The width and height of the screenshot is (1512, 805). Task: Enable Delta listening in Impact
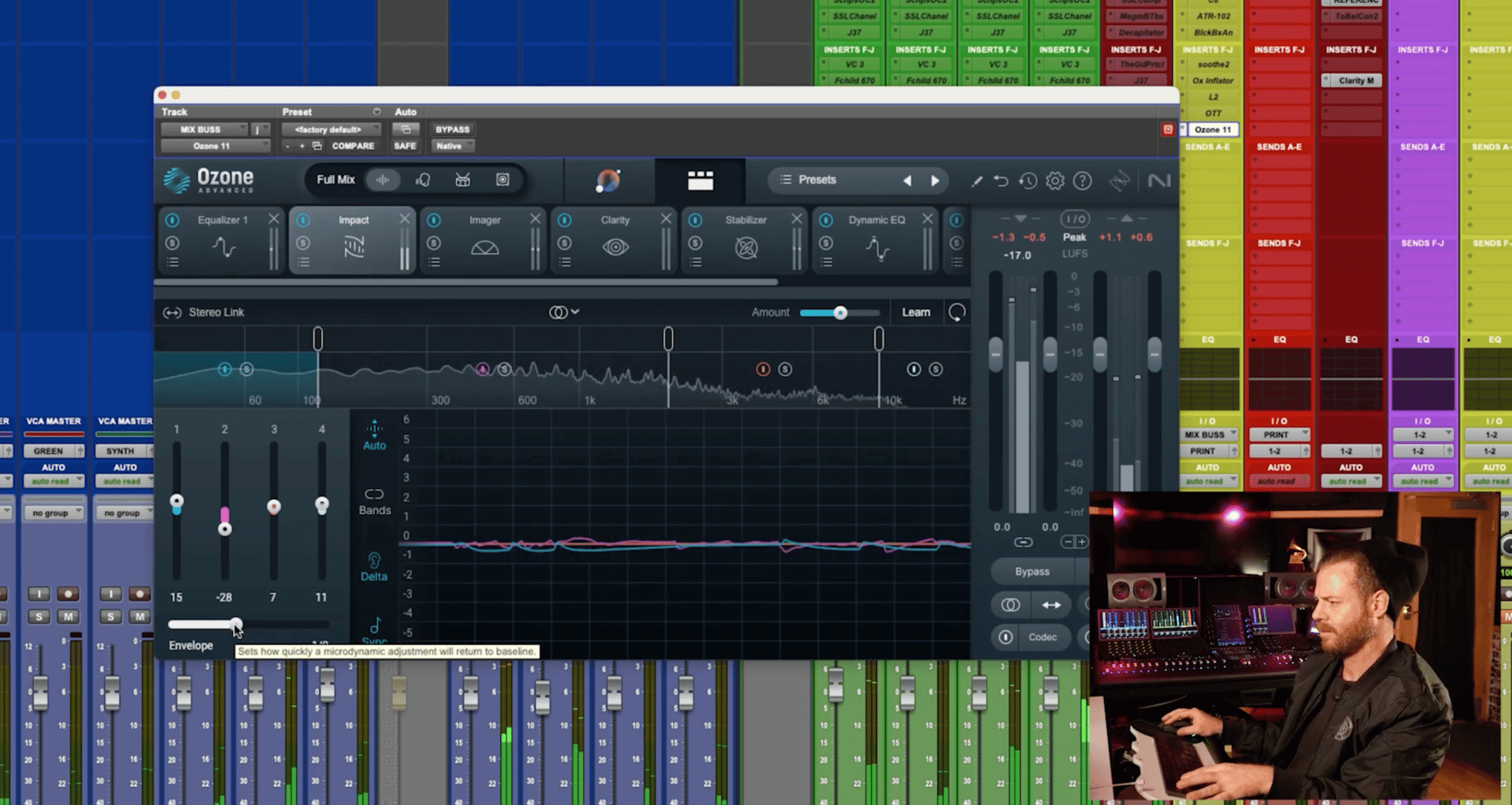tap(374, 567)
